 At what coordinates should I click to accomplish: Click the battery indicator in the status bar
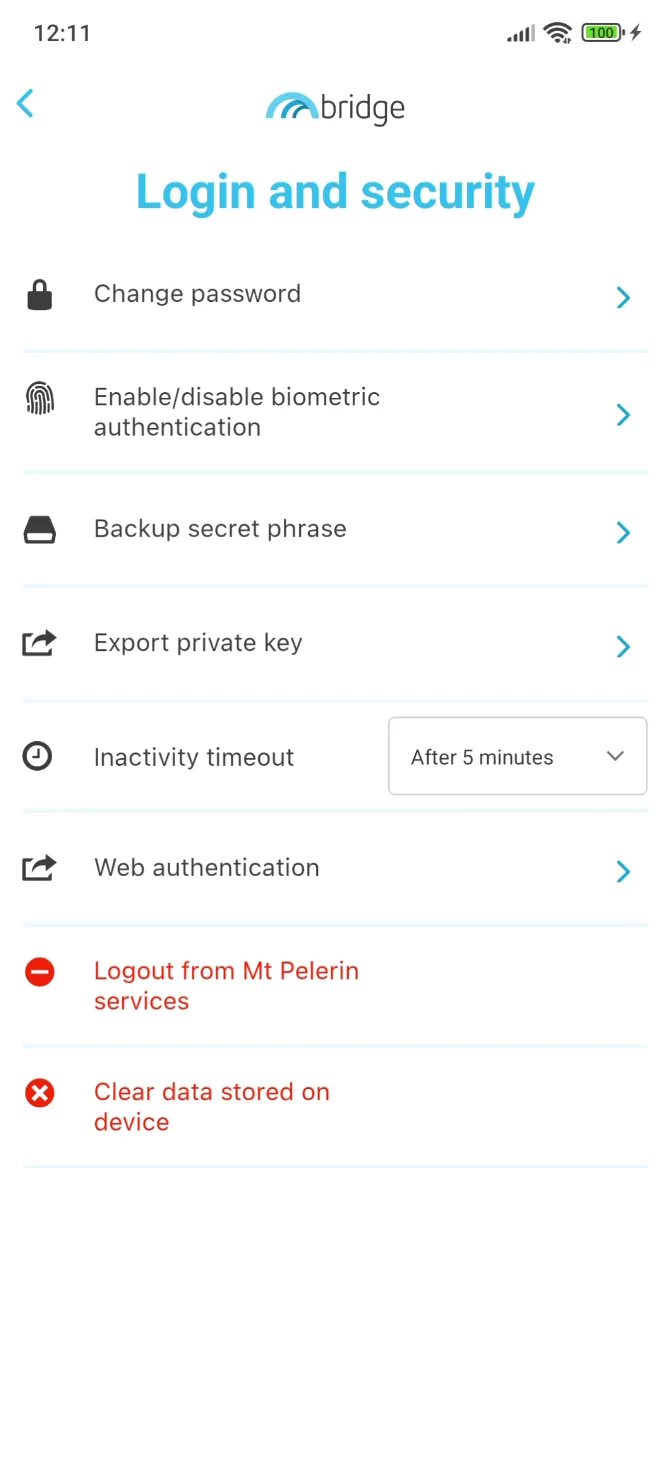[601, 31]
